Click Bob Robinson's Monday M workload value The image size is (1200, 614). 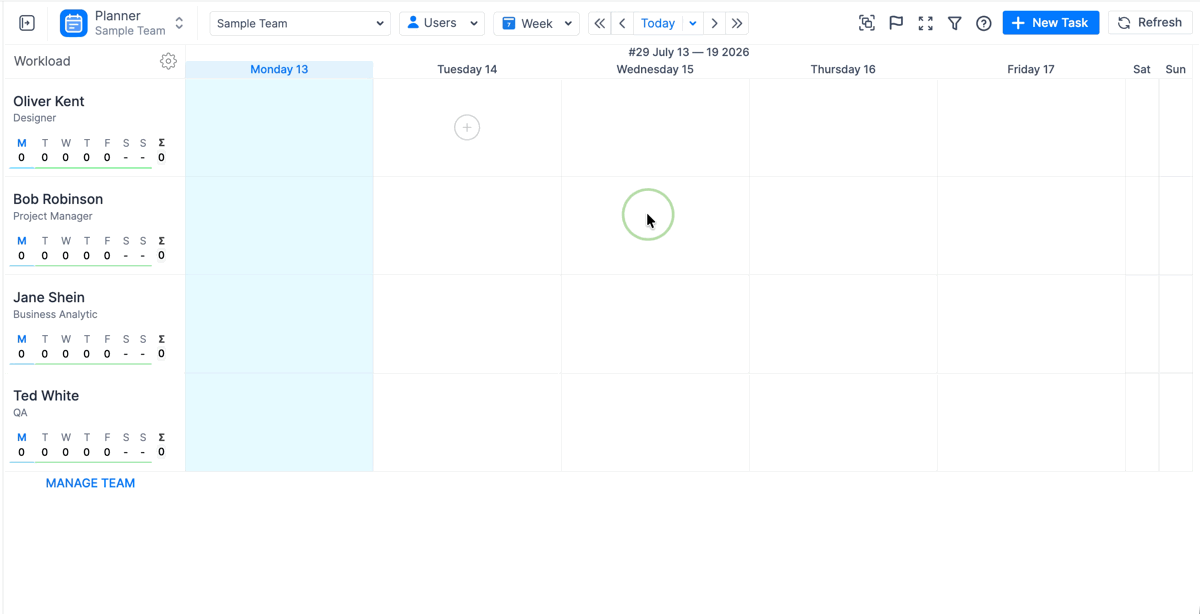pyautogui.click(x=22, y=255)
